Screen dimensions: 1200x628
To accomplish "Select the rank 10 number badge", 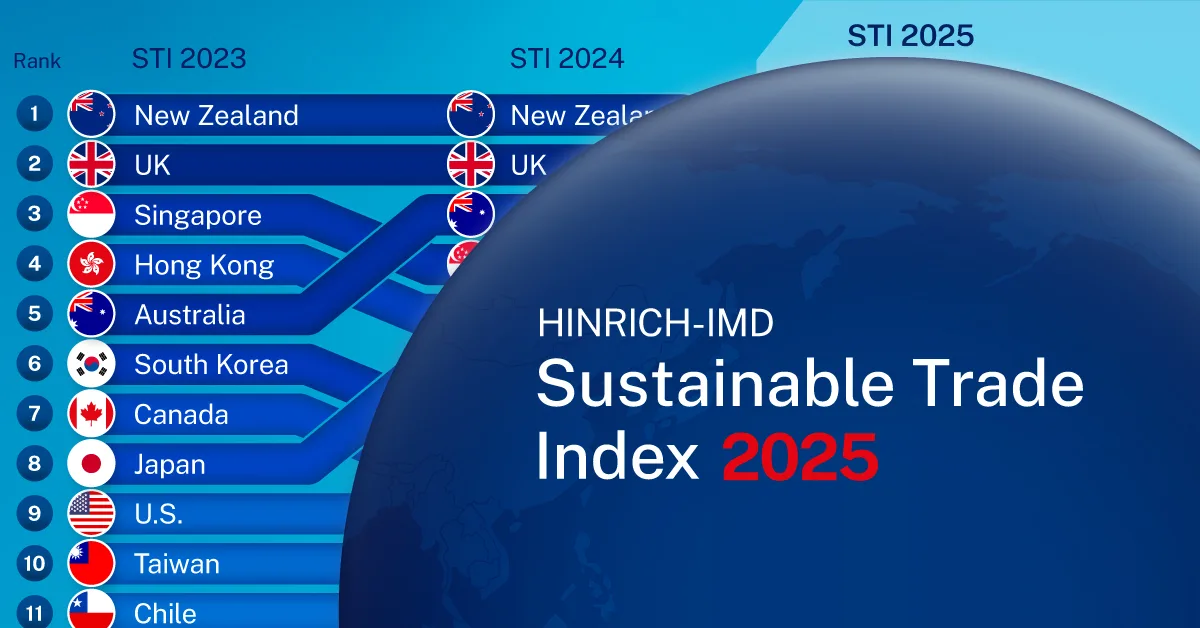I will (34, 563).
